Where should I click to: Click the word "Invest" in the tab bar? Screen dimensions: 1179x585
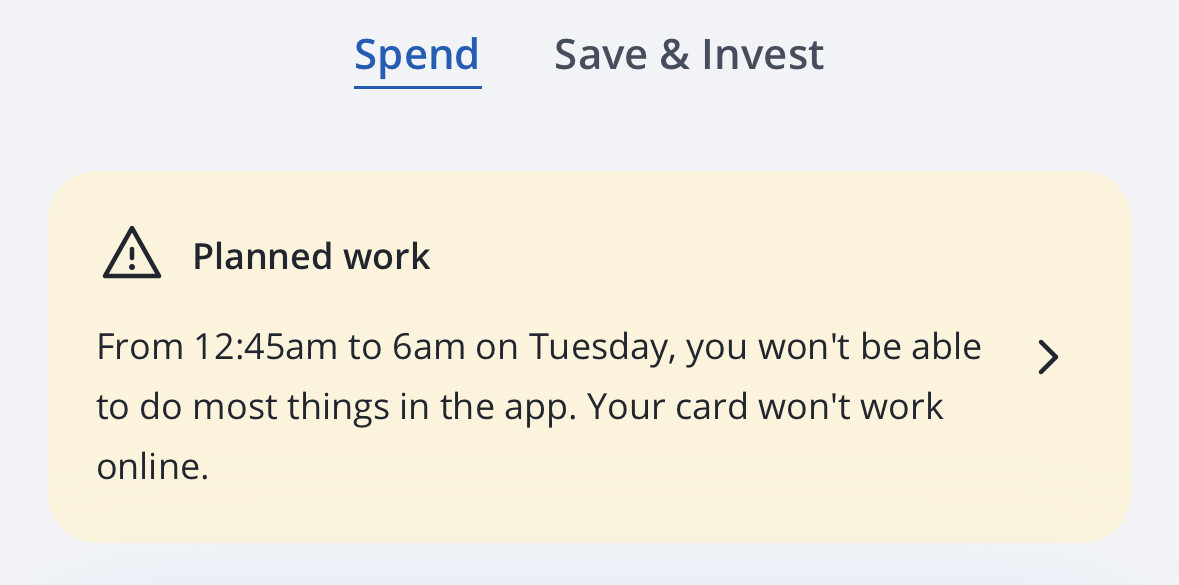tap(763, 54)
